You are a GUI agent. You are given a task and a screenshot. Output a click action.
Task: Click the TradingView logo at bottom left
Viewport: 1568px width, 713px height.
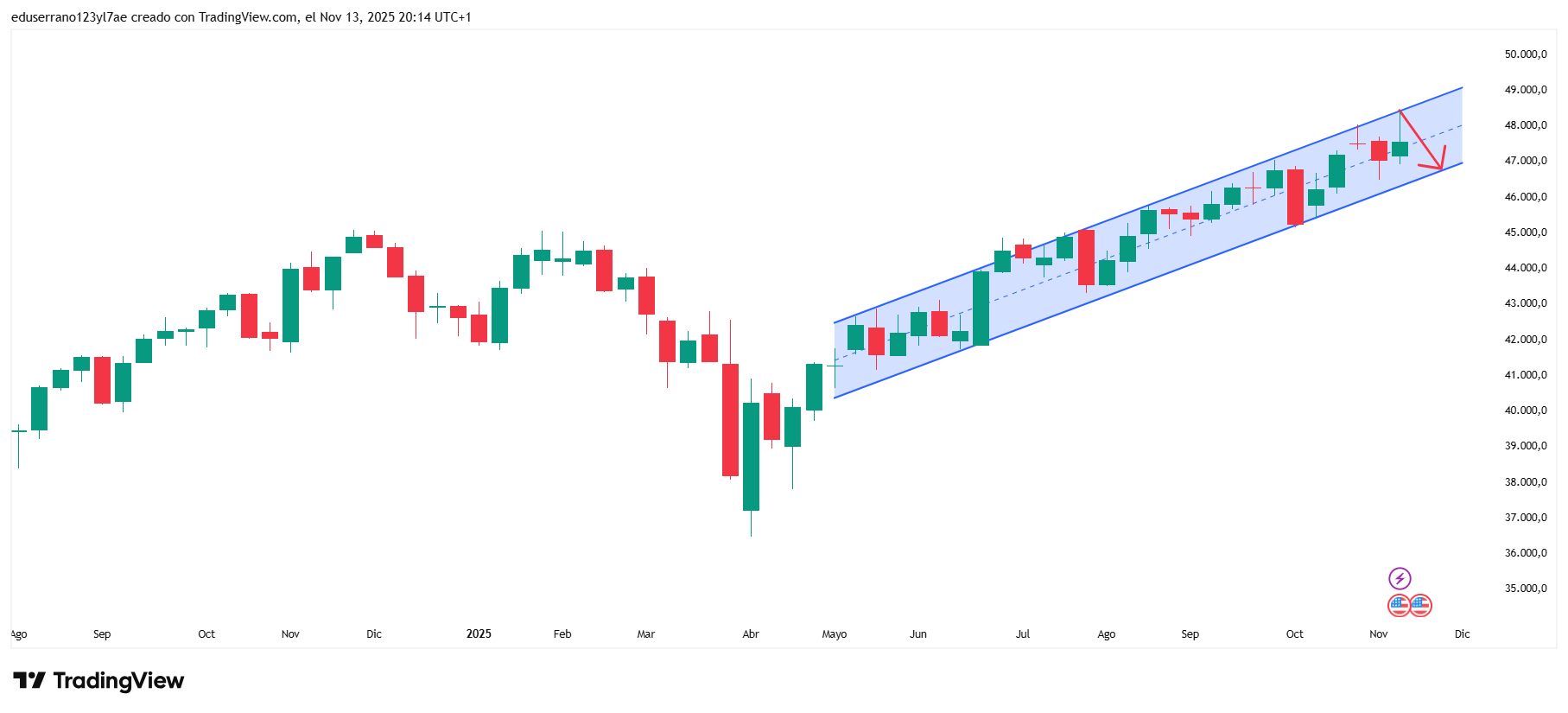[x=98, y=681]
